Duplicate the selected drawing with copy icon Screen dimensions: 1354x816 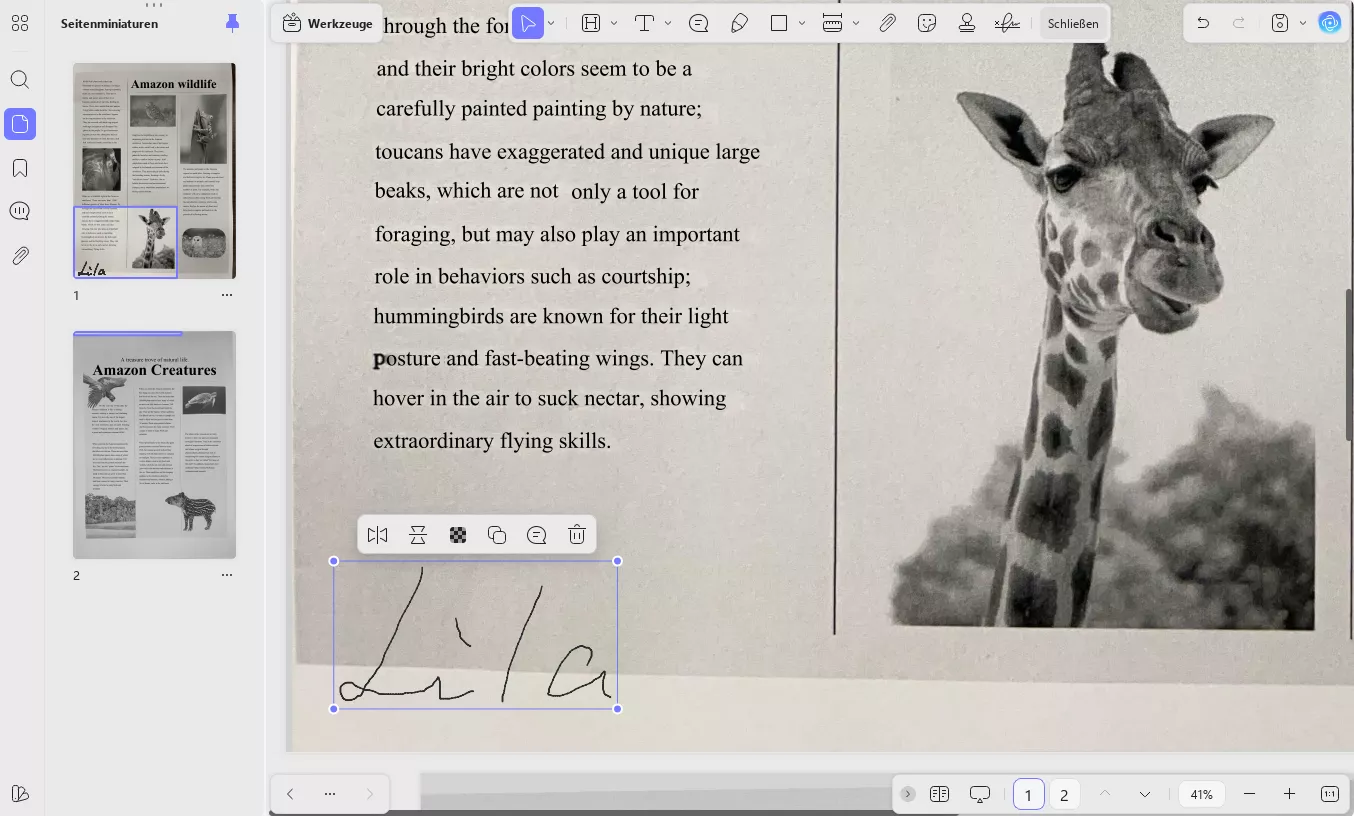(497, 535)
